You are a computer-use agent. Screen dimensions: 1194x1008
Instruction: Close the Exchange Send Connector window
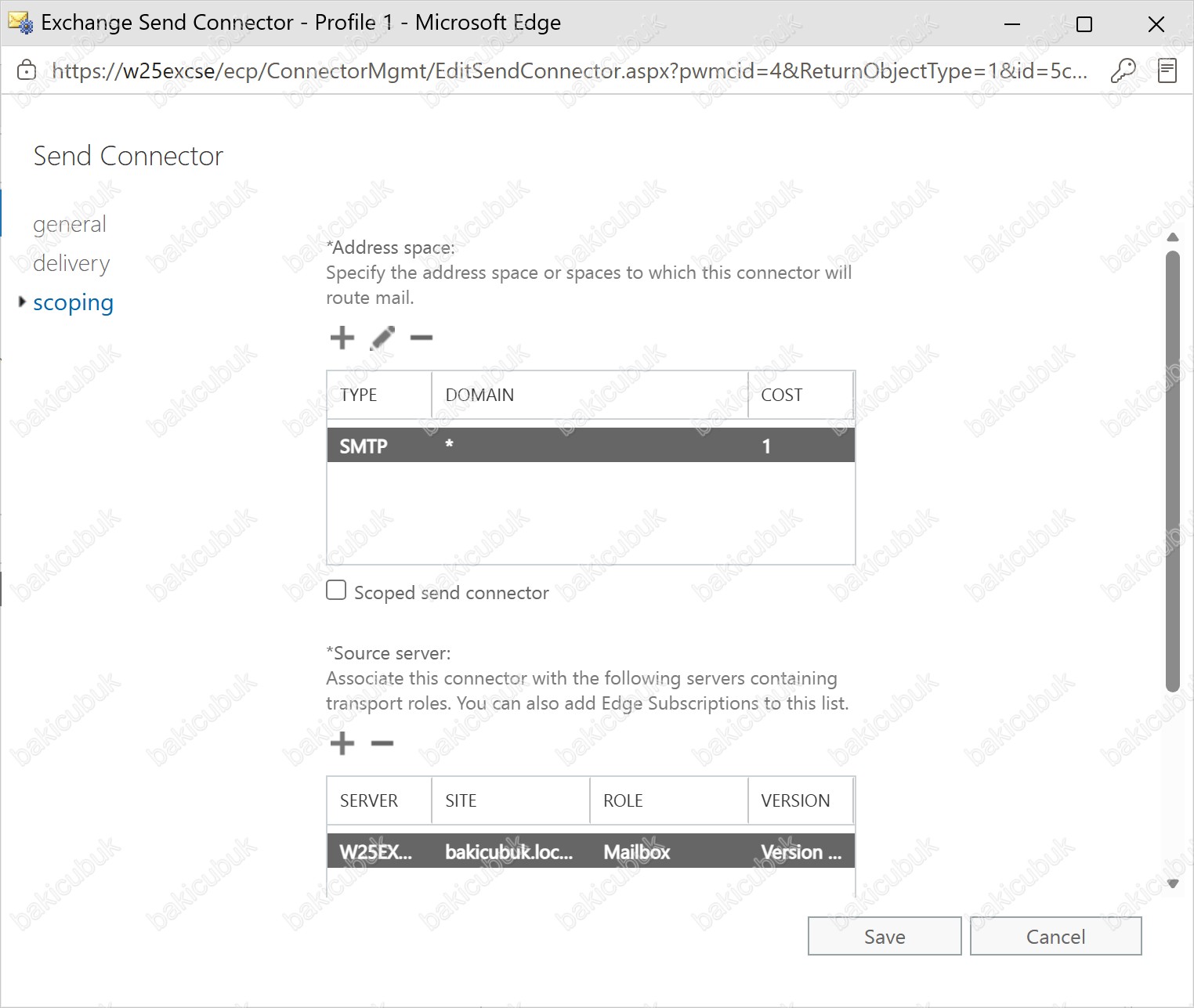pos(1156,23)
